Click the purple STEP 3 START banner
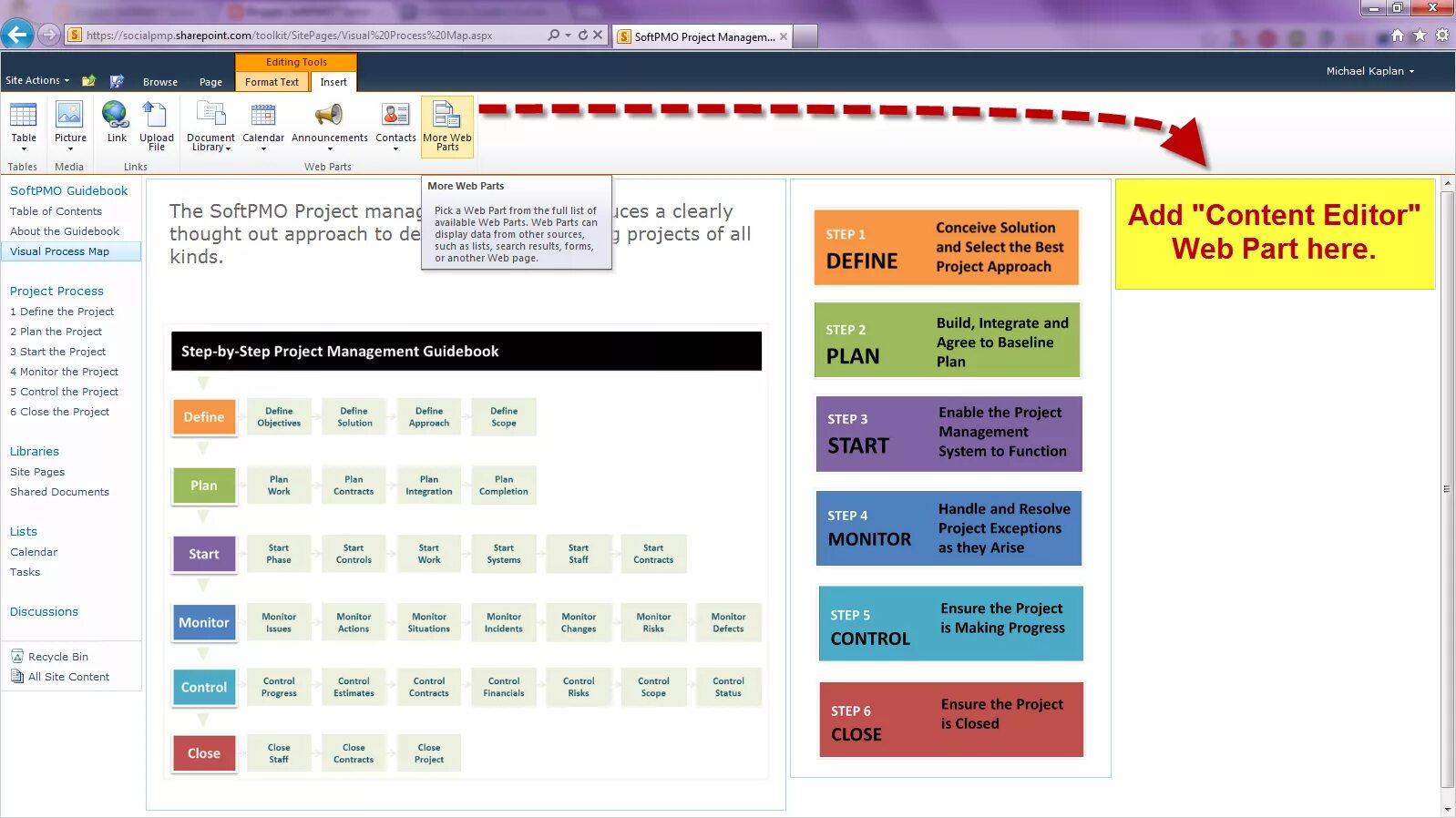1456x818 pixels. tap(948, 434)
